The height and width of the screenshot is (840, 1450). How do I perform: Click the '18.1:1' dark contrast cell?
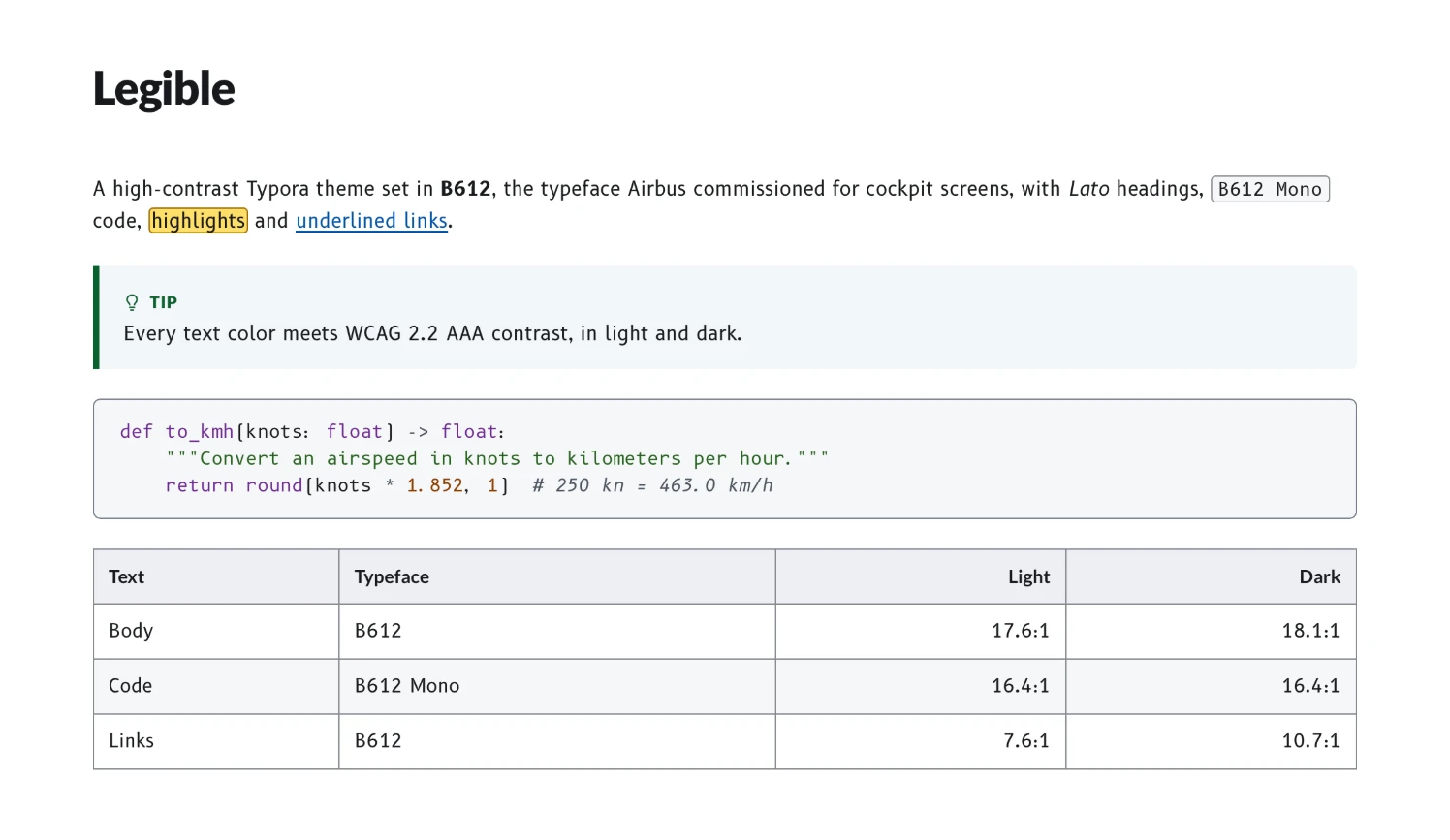(1211, 632)
